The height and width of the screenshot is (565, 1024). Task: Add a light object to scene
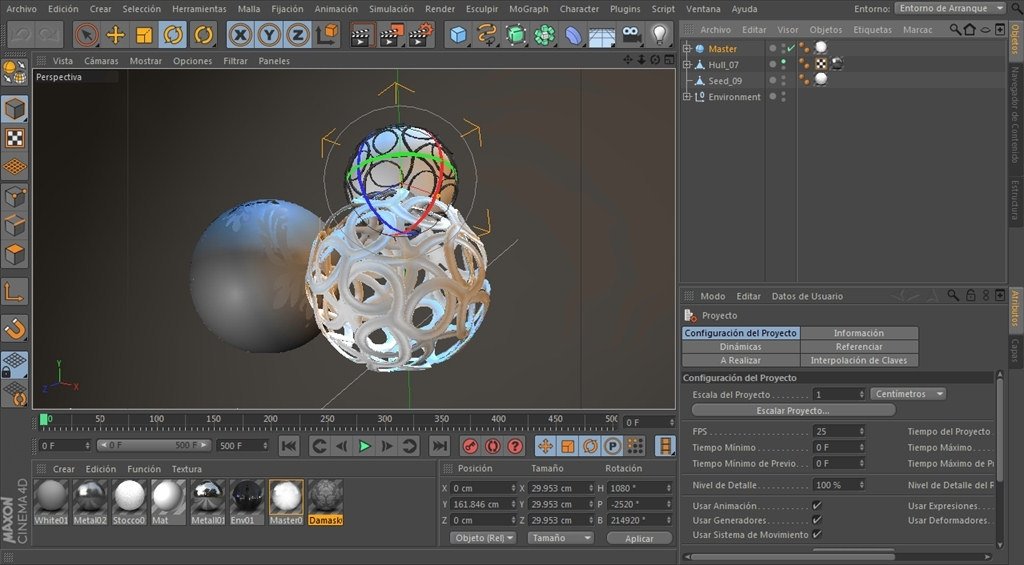click(659, 35)
